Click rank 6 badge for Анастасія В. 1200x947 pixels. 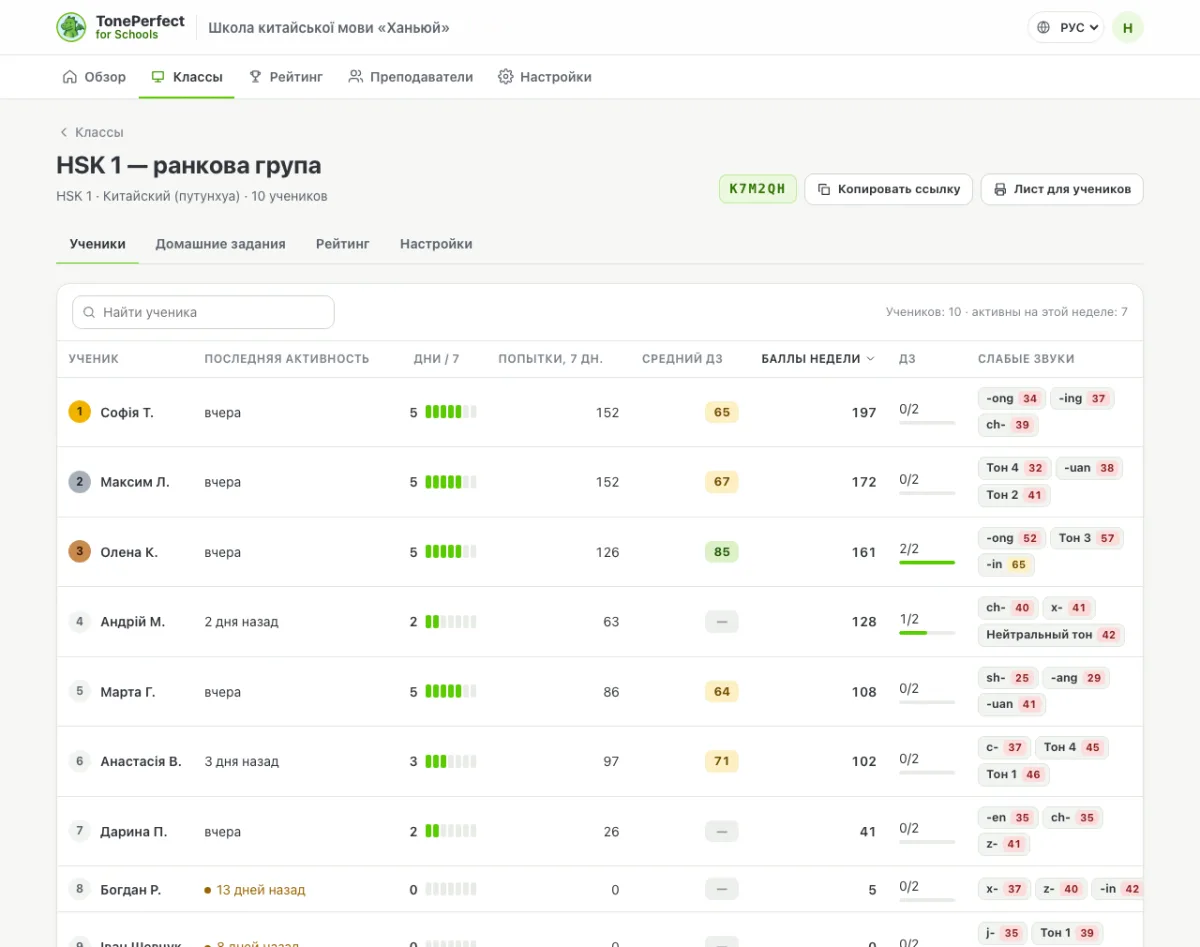(x=80, y=761)
